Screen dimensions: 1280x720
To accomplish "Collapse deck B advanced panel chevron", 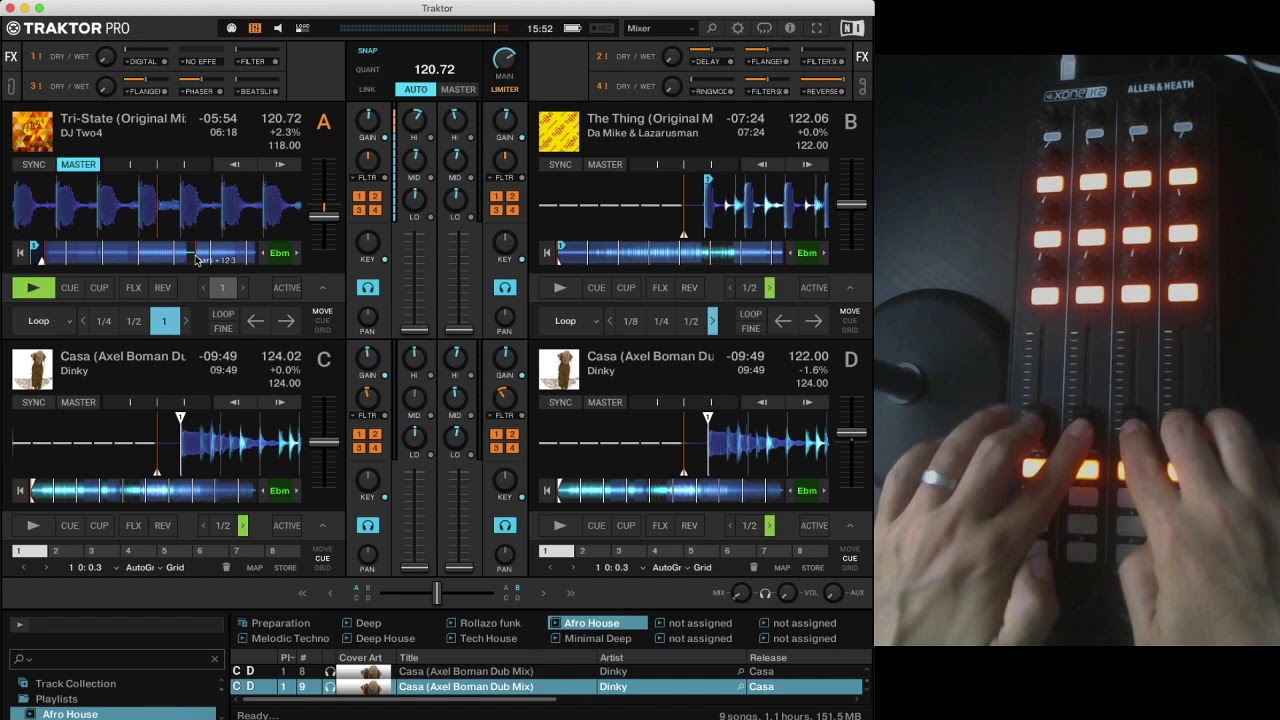I will (x=849, y=288).
